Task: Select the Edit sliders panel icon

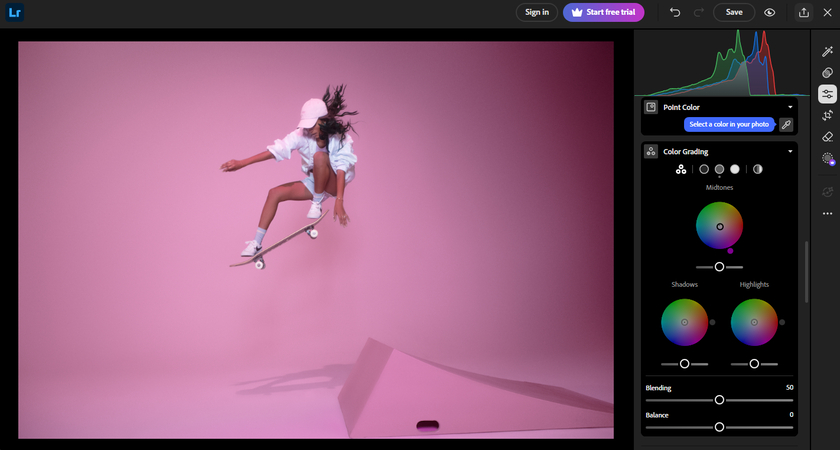Action: (828, 94)
